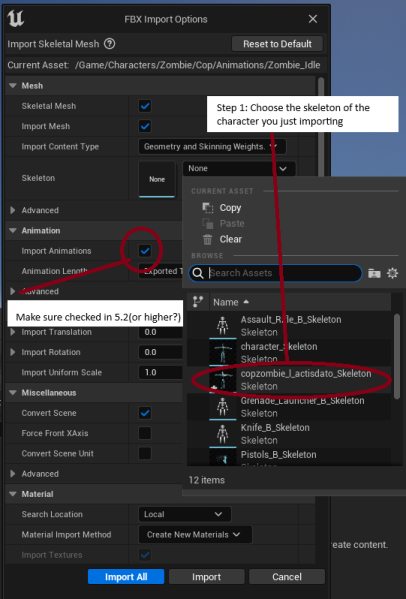Click the Import All button

[126, 576]
